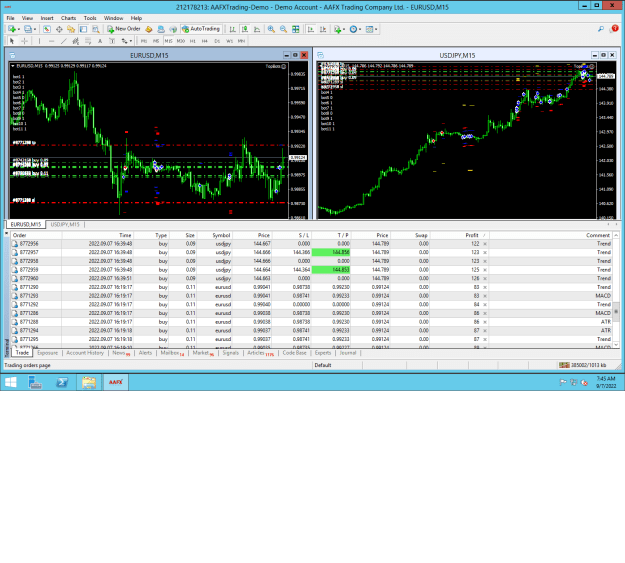The width and height of the screenshot is (625, 563).
Task: Open a new chart window
Action: [12, 29]
